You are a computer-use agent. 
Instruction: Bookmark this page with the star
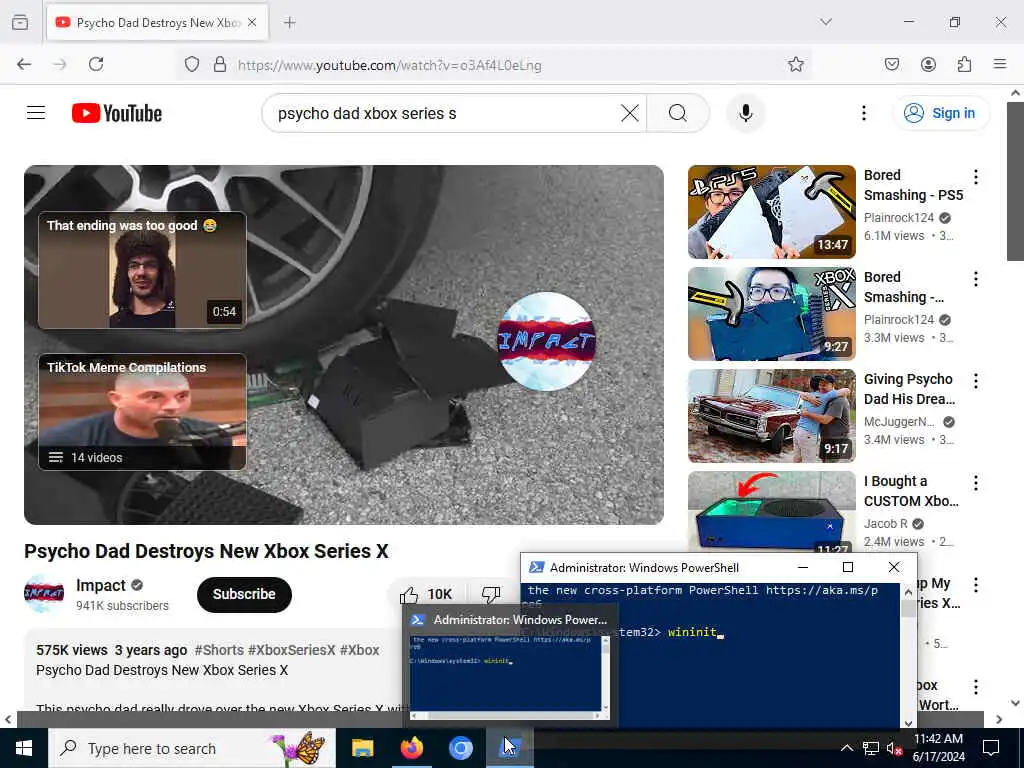(x=795, y=64)
